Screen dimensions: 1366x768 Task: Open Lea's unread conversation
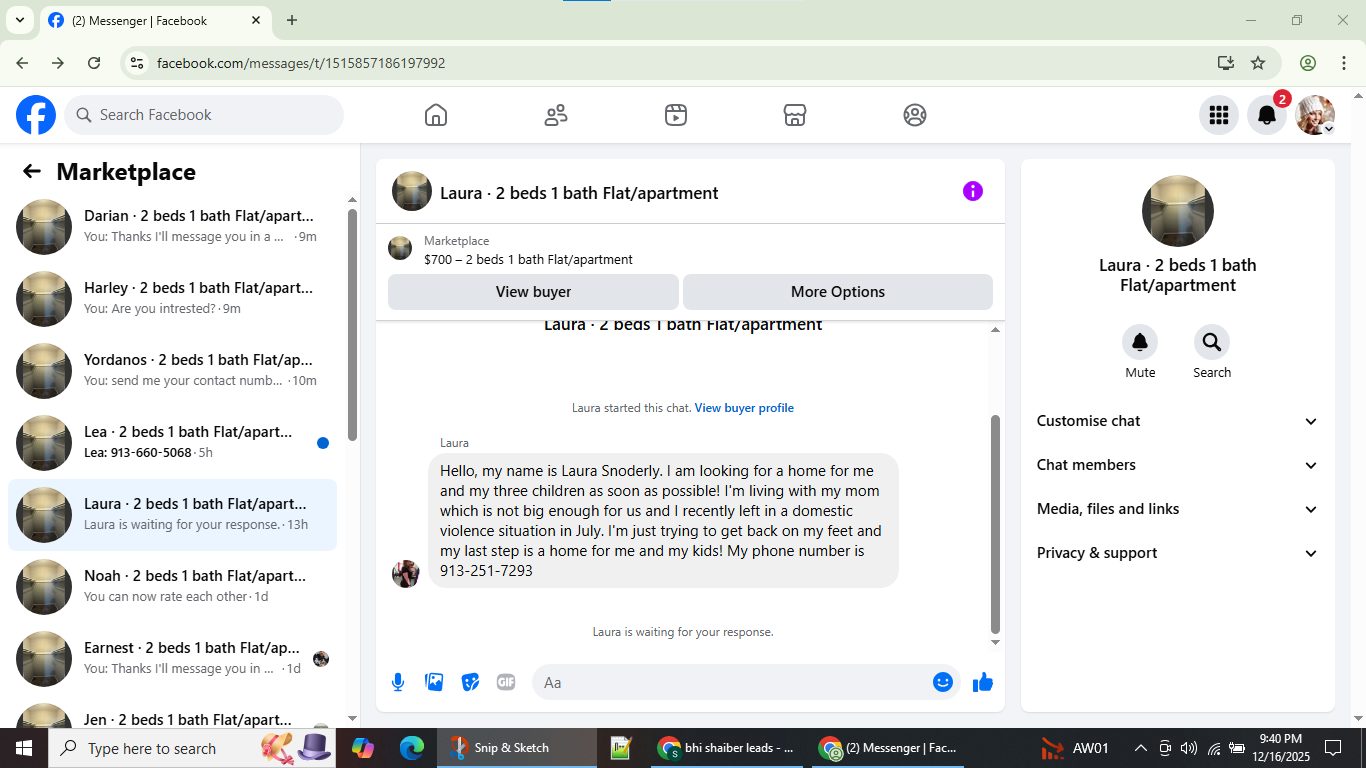click(x=172, y=443)
